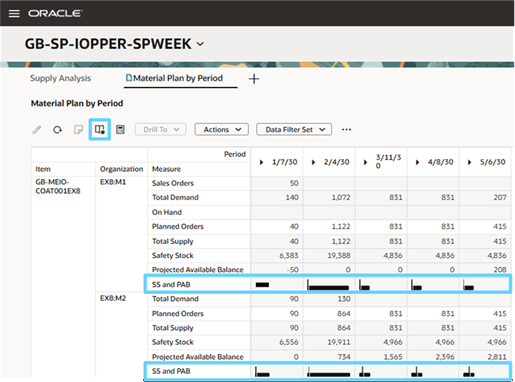Click EX8:M1 SS and PAB chart for 2/4/30
The width and height of the screenshot is (515, 382).
point(329,284)
